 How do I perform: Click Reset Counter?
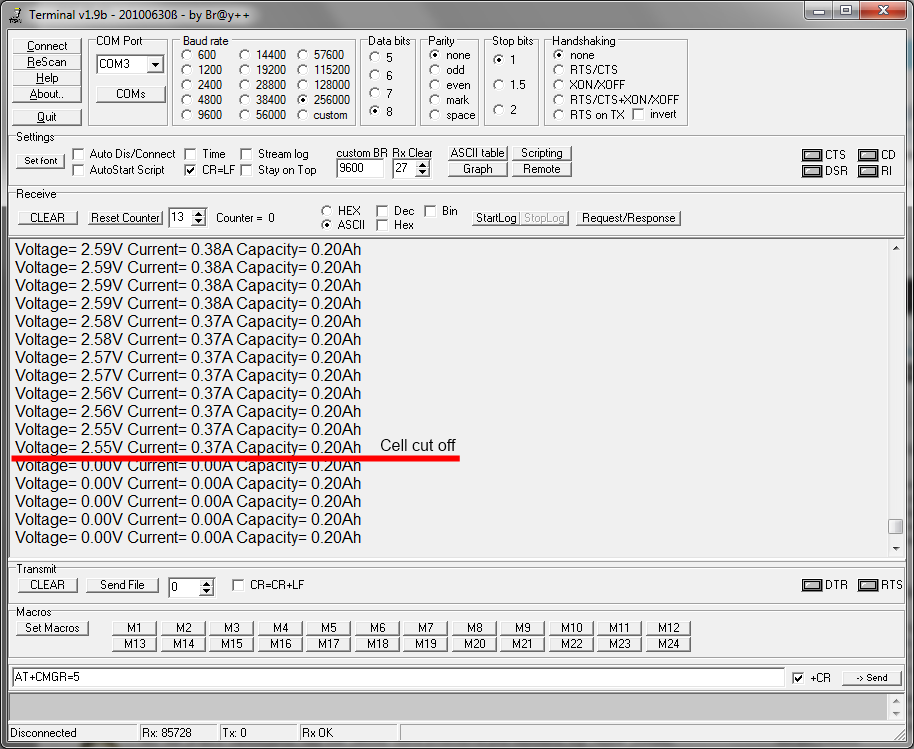[x=125, y=218]
